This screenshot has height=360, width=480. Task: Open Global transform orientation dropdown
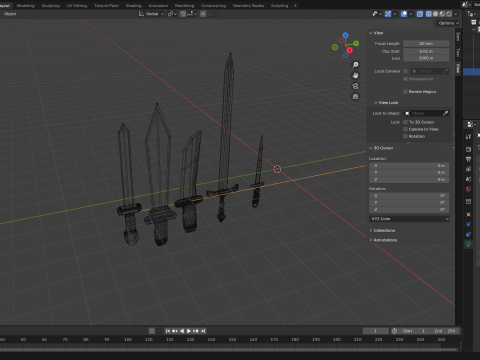pyautogui.click(x=151, y=14)
